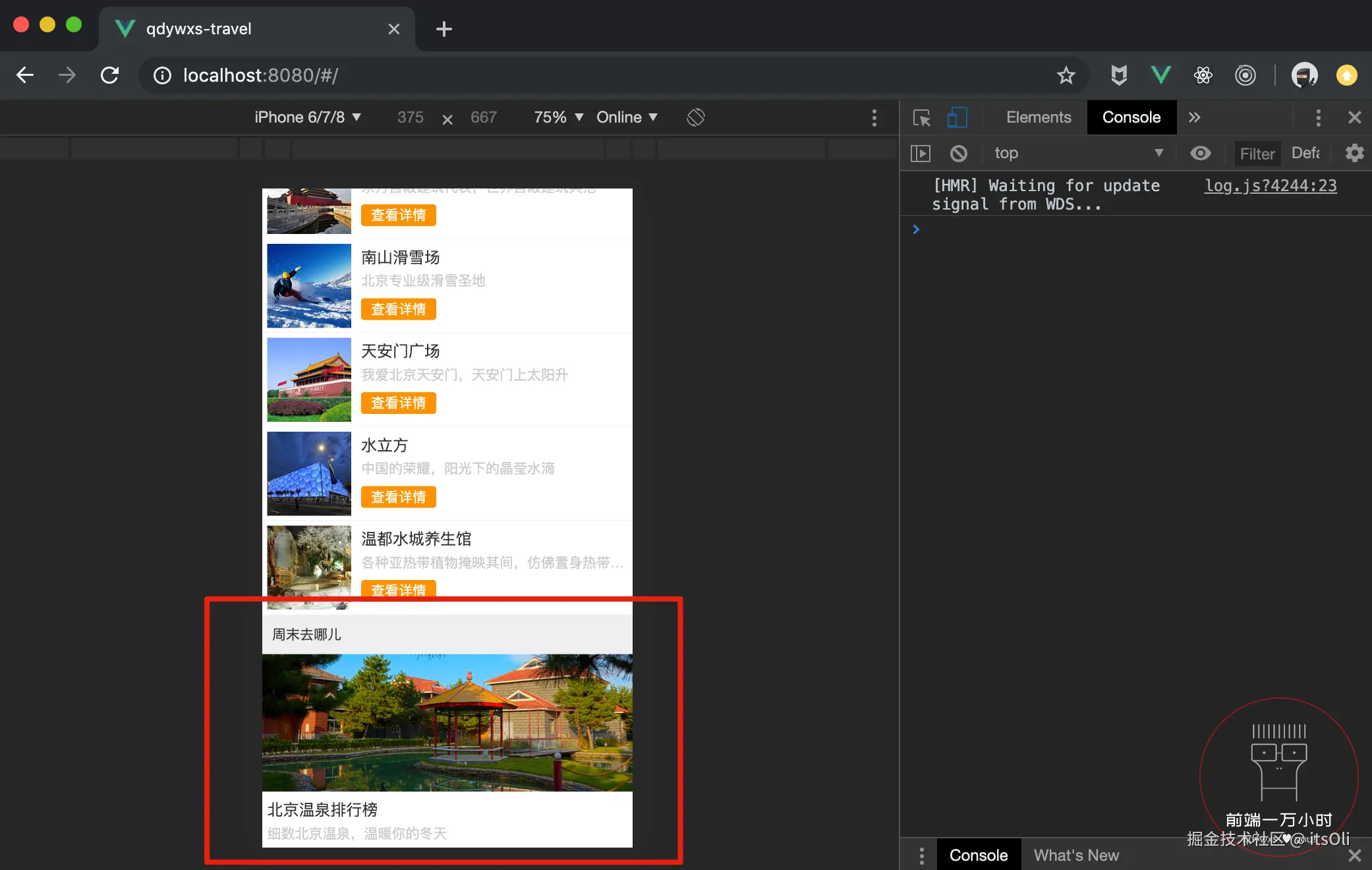Open the 水立方 Water Cube thumbnail
Viewport: 1372px width, 870px height.
point(309,473)
